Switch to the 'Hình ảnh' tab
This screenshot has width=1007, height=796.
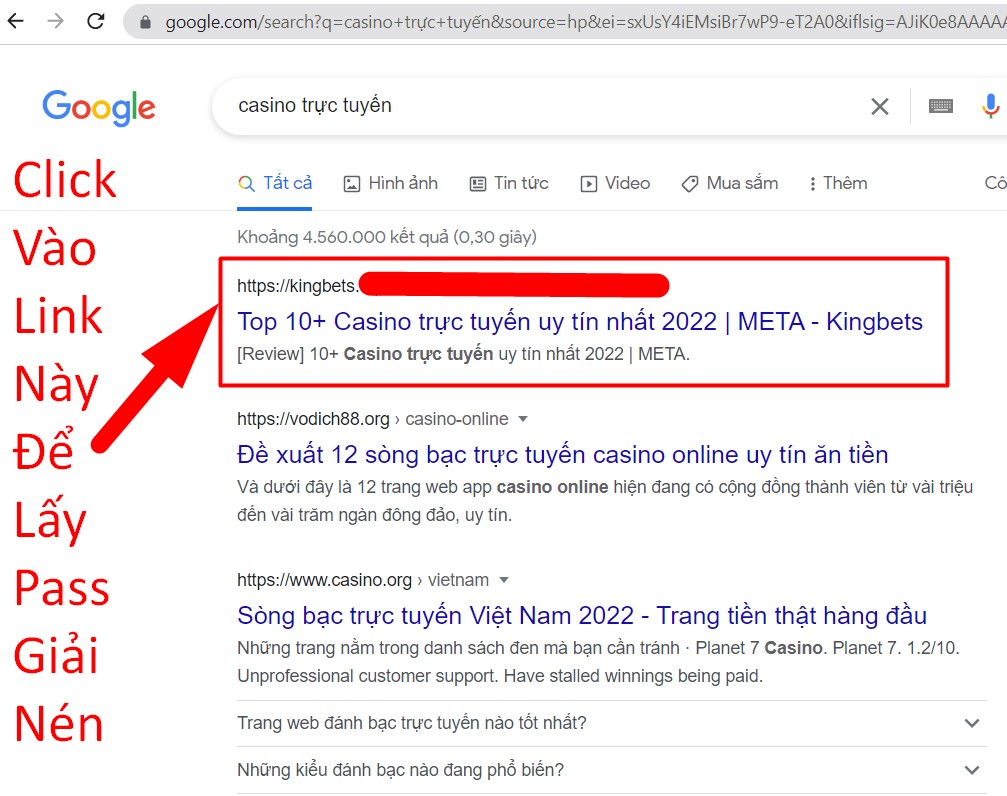coord(390,184)
